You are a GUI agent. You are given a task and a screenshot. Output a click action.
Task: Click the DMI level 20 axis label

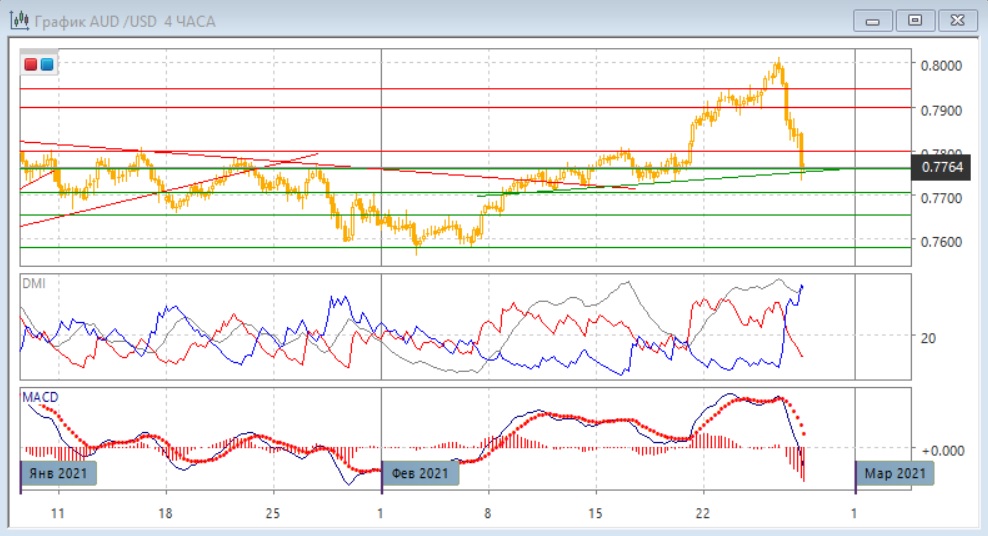click(928, 338)
